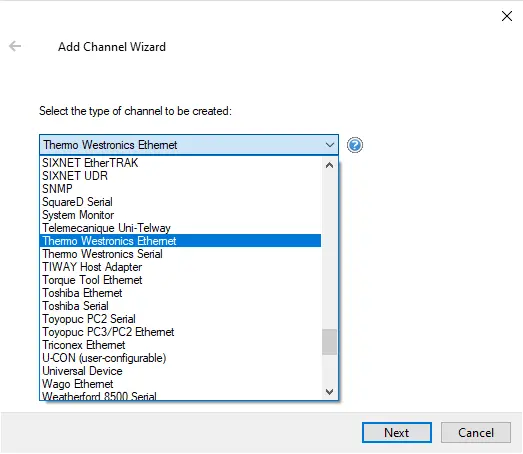Pick Wago Ethernet from list
Image resolution: width=523 pixels, height=454 pixels.
(180, 384)
